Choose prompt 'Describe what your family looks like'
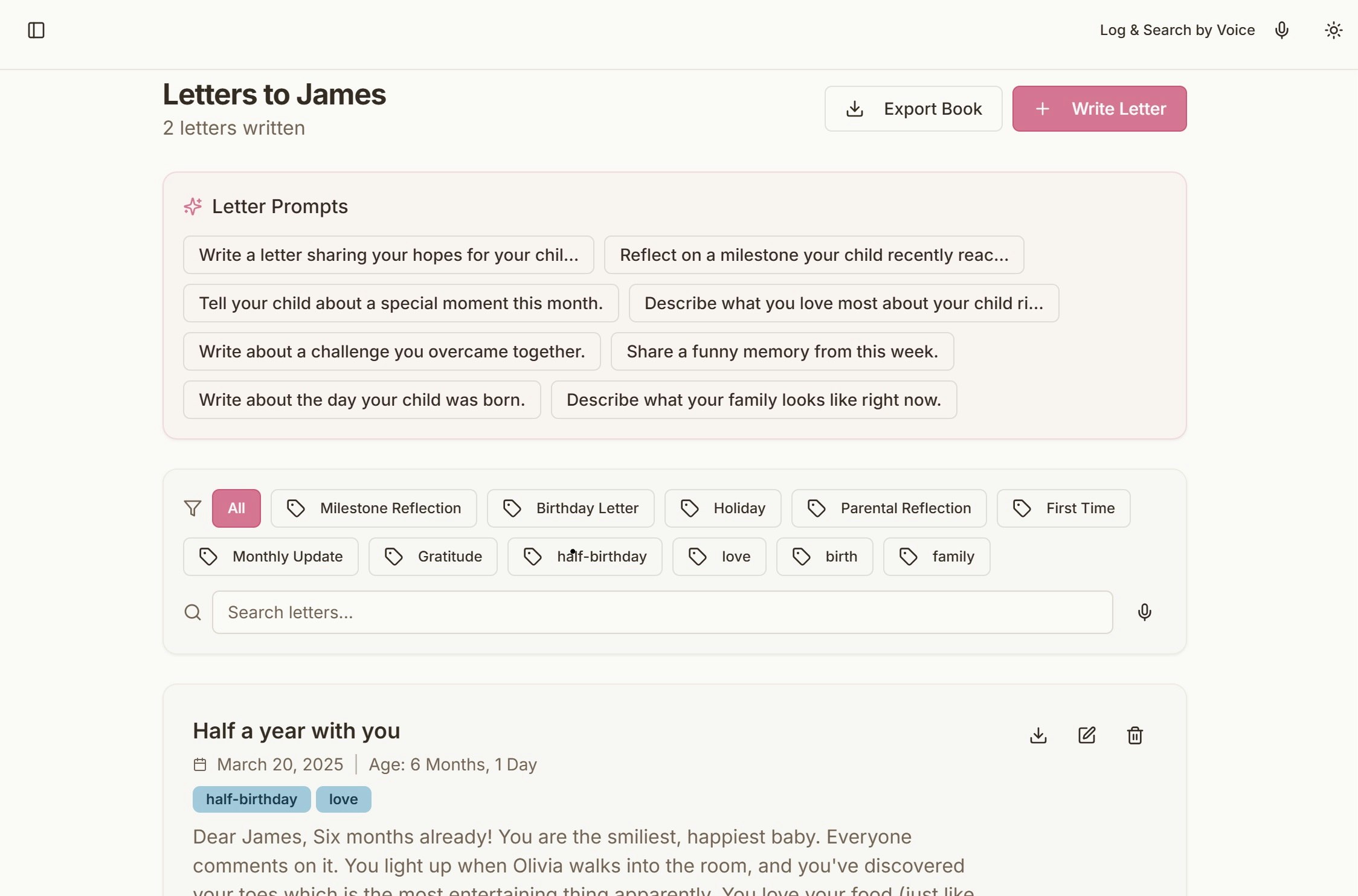 tap(754, 400)
